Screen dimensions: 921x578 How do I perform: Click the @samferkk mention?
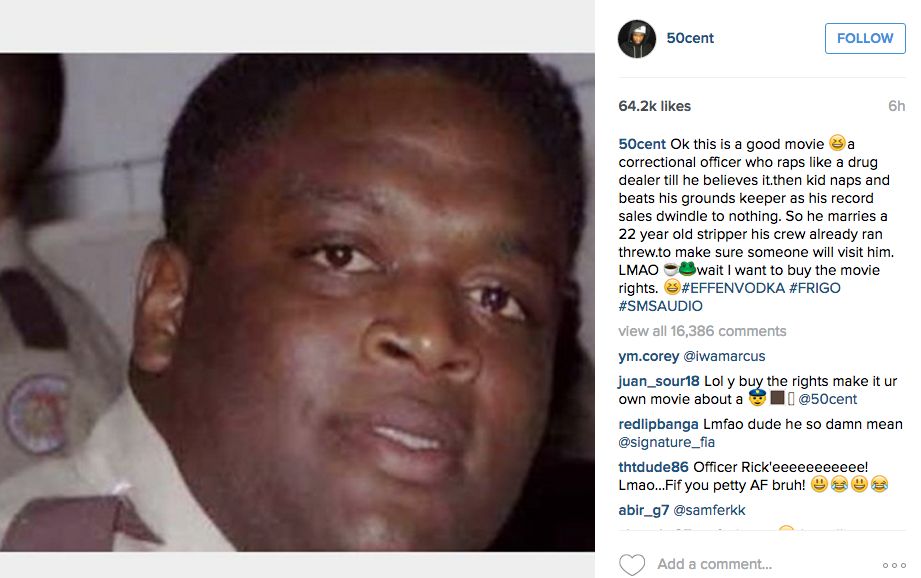(x=709, y=510)
